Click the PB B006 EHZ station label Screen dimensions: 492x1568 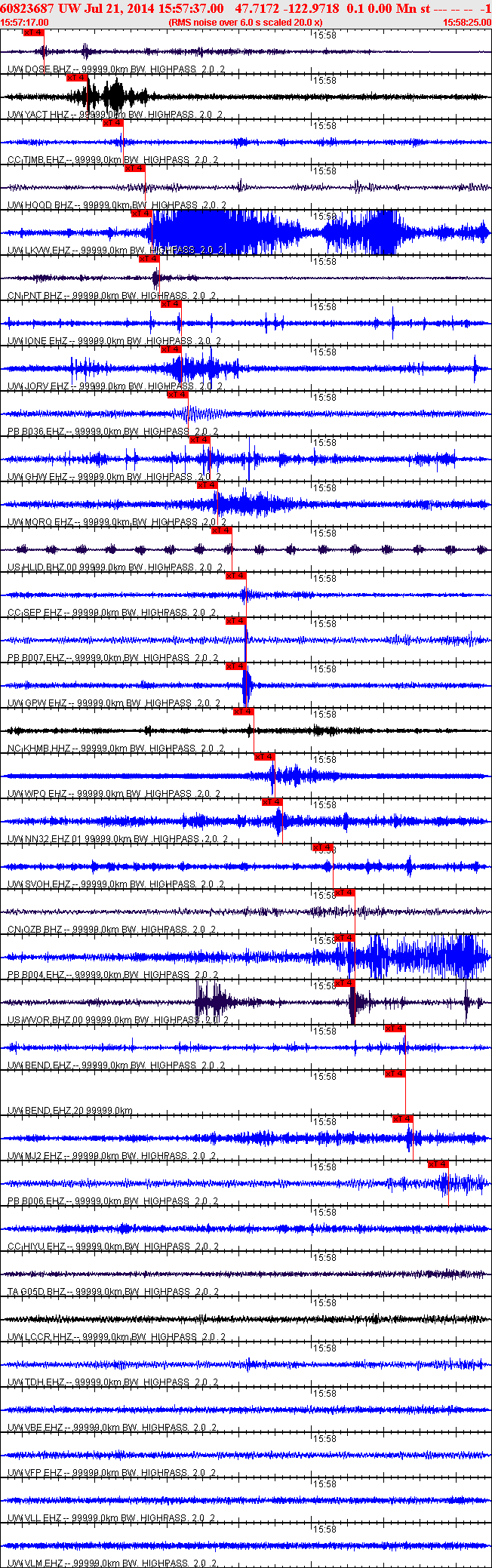pyautogui.click(x=36, y=1201)
